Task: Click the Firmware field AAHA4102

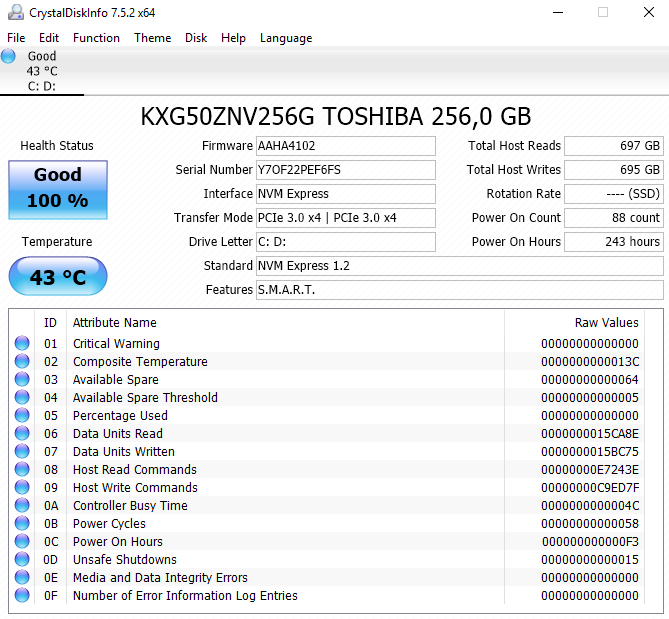Action: [x=346, y=146]
